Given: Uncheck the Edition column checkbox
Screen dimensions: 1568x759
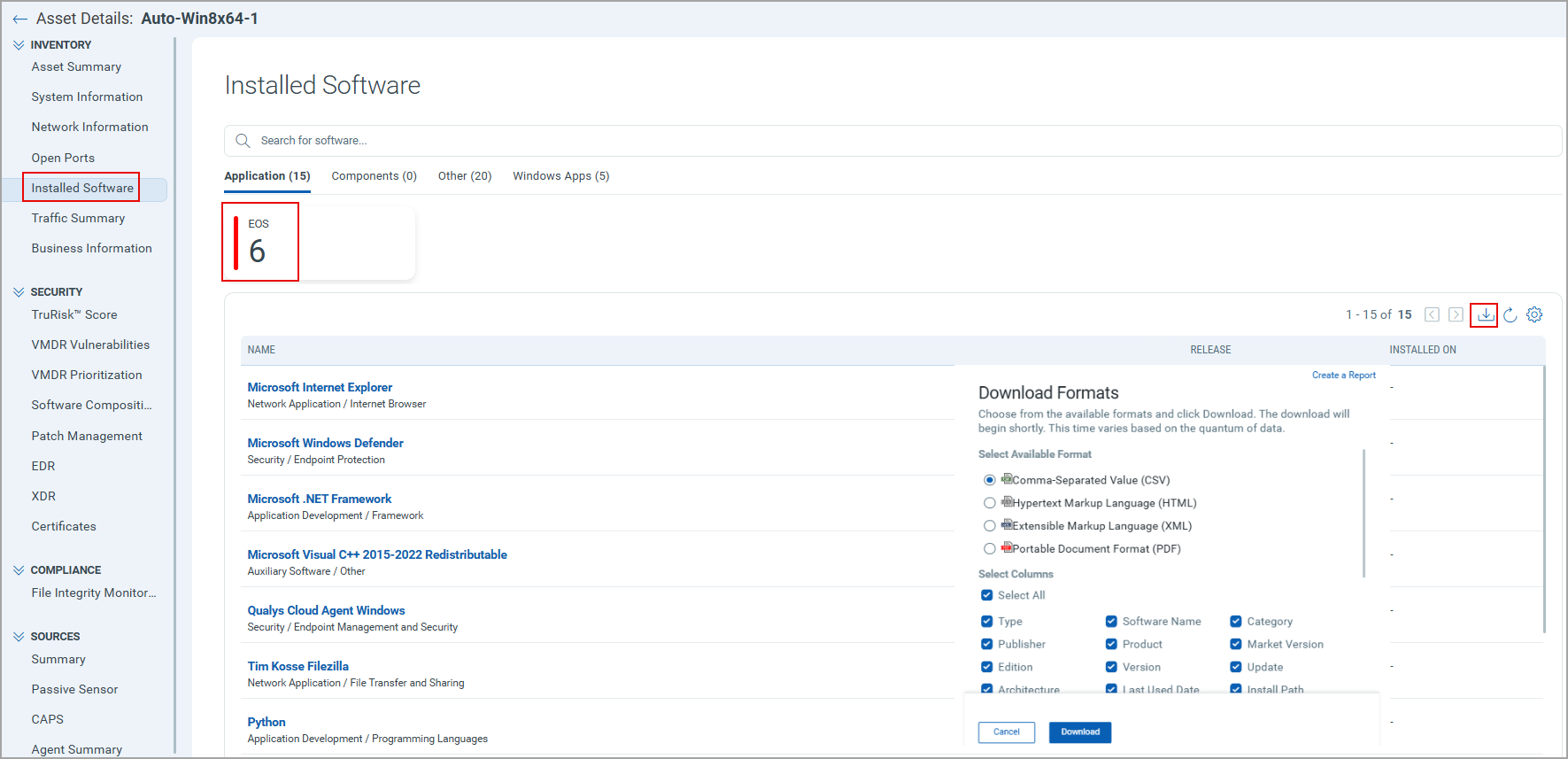Looking at the screenshot, I should point(986,668).
